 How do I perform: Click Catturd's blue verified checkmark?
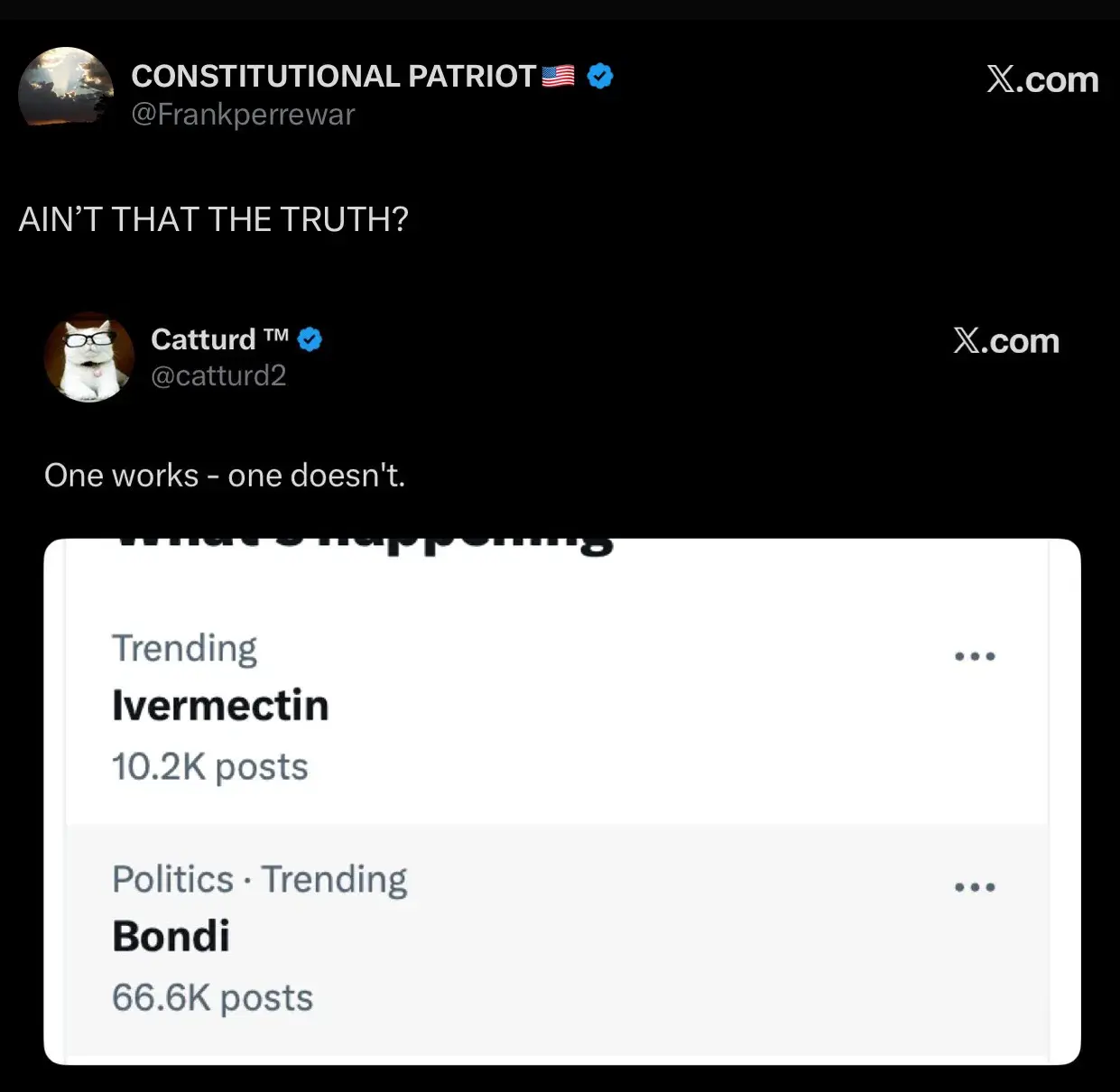[x=310, y=339]
